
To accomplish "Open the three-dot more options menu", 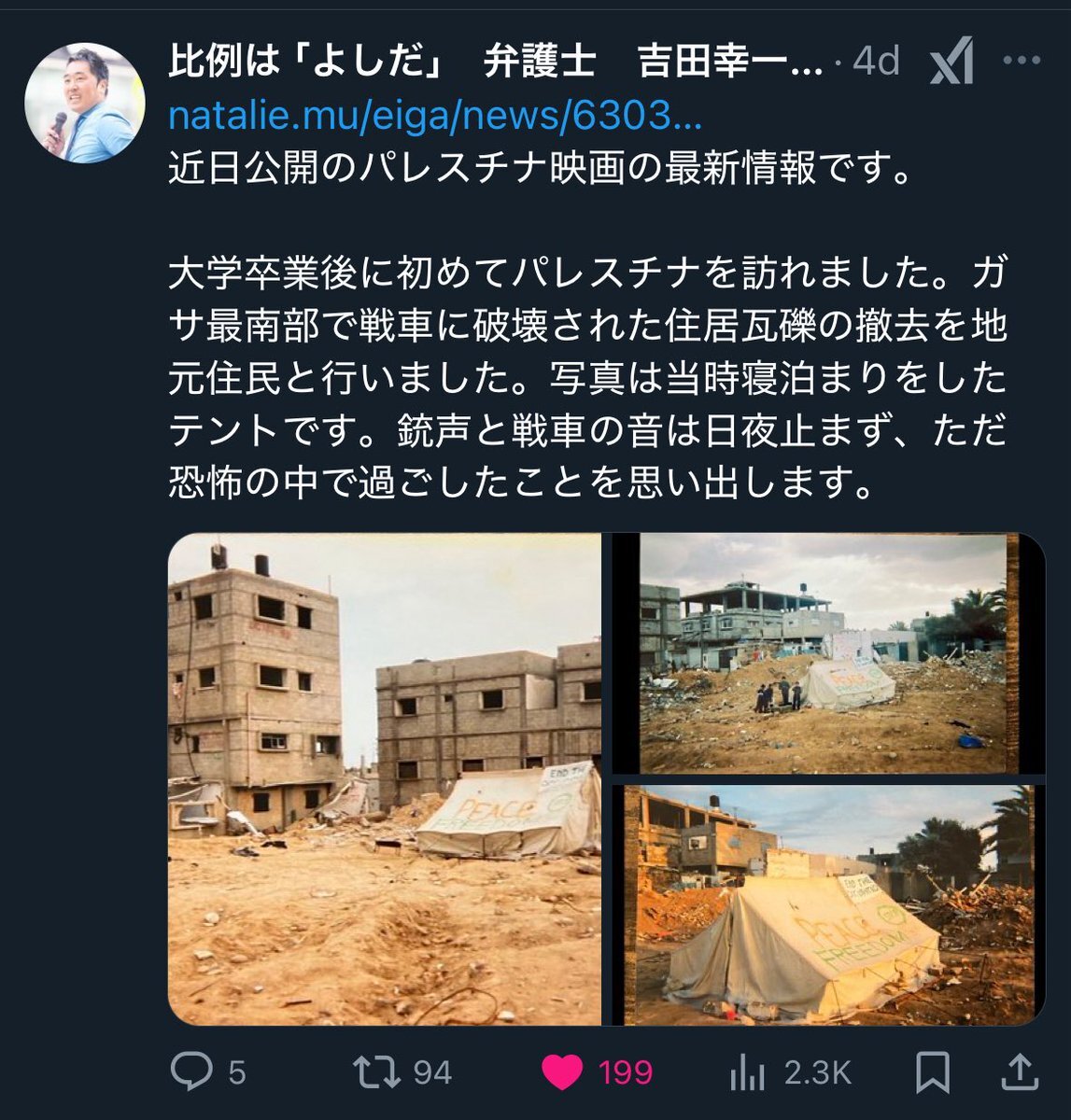I will (1021, 61).
